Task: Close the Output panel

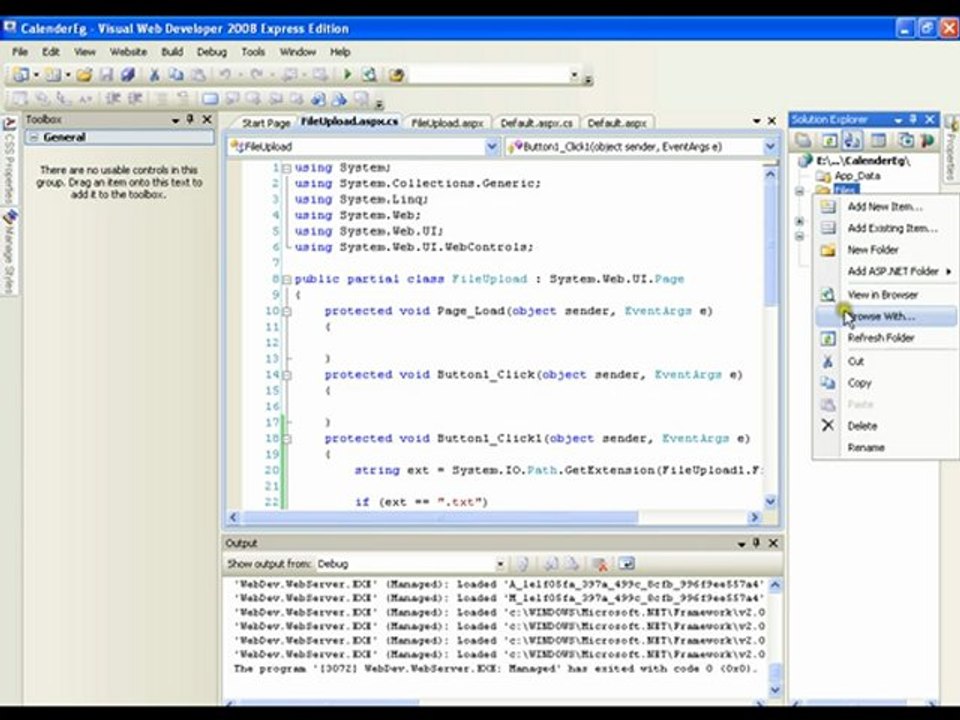Action: tap(773, 543)
